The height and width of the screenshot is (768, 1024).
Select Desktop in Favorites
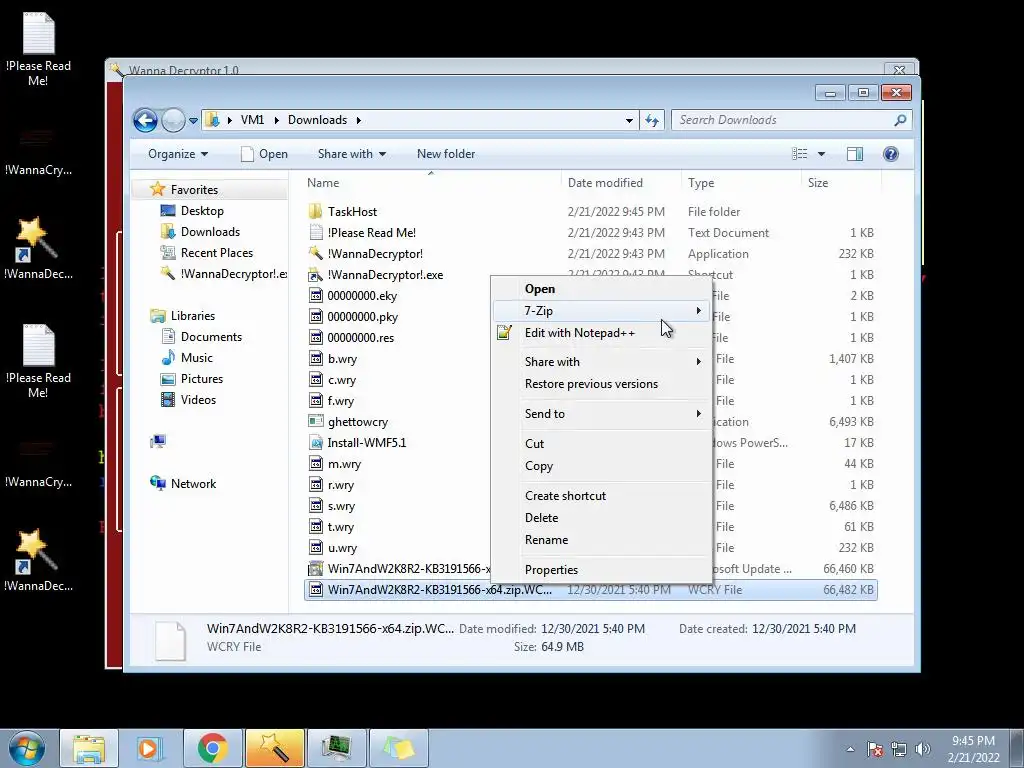tap(202, 211)
